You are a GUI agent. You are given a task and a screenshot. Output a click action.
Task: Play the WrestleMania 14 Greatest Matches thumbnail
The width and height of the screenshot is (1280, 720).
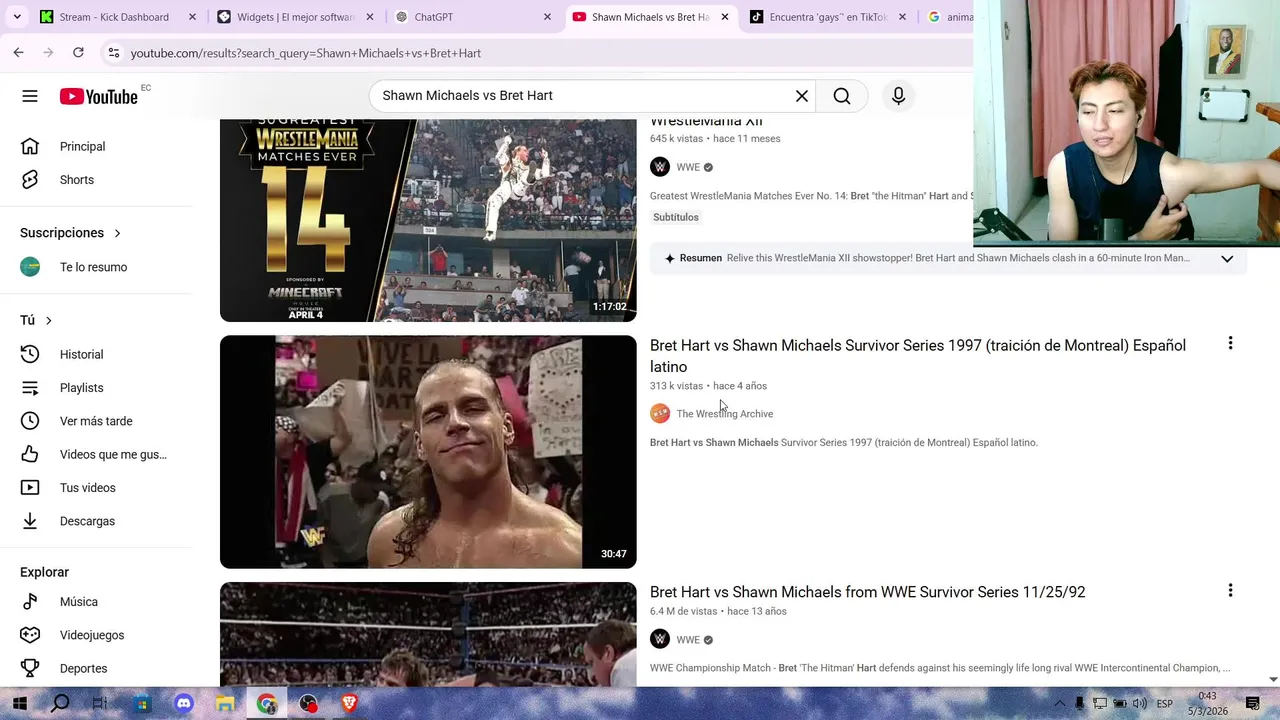[x=428, y=220]
